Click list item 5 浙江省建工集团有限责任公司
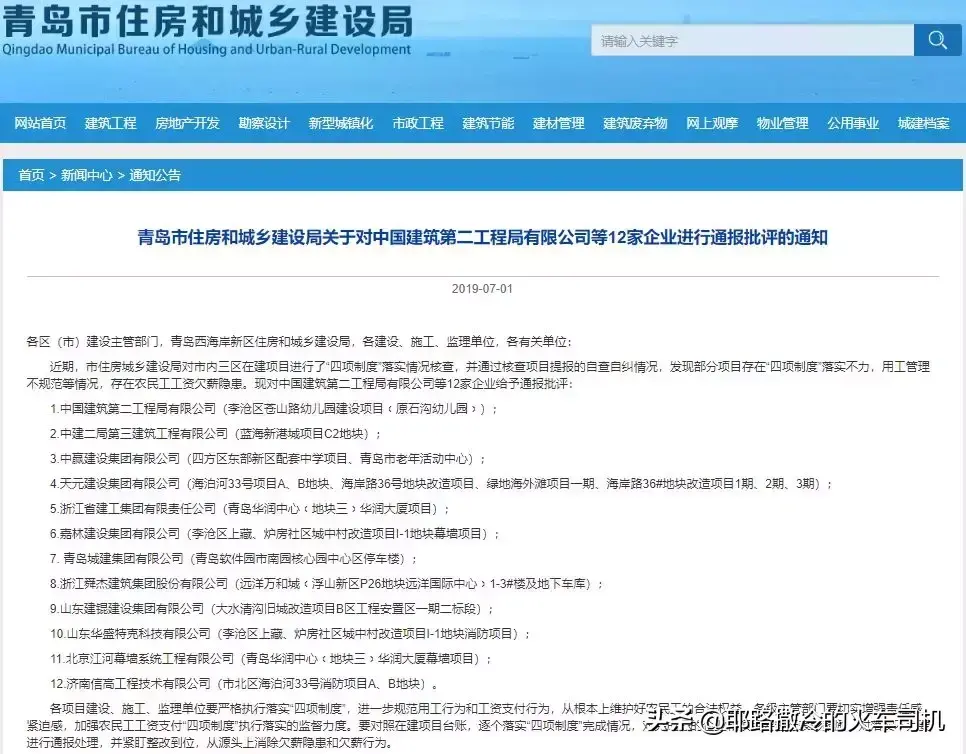 point(250,509)
